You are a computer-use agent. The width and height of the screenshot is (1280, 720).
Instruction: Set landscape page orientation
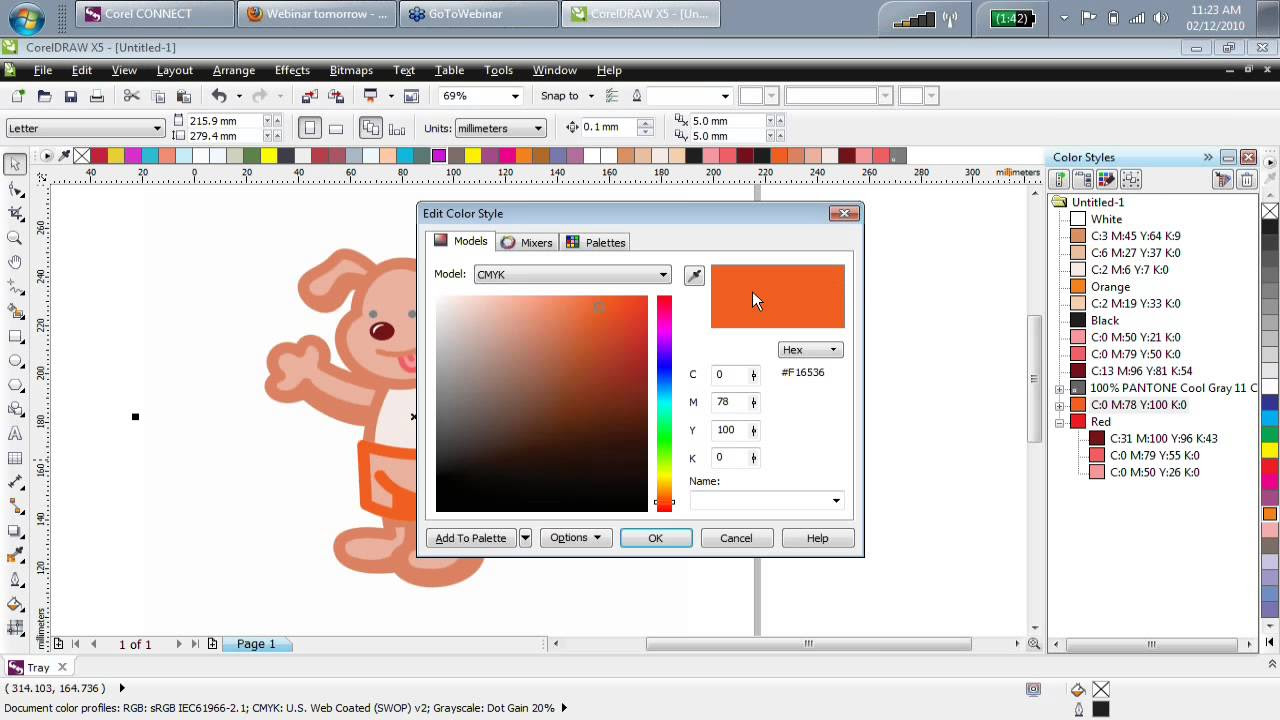click(335, 128)
